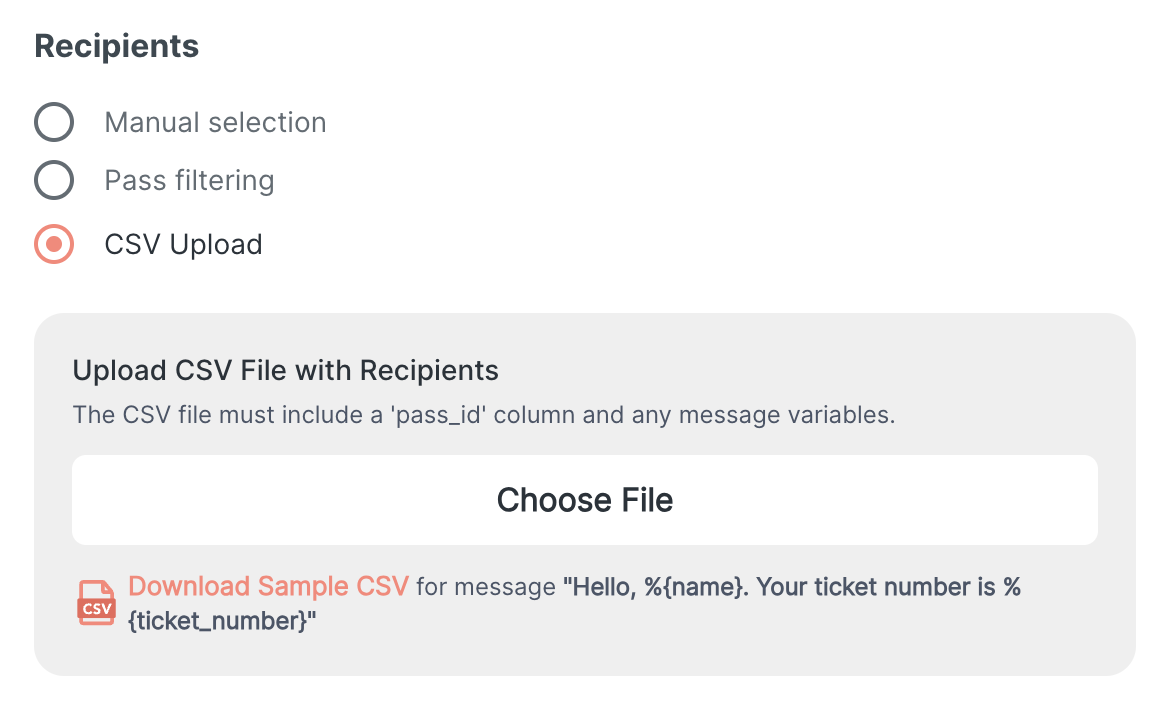Click the words 'message variables' in description

coord(790,415)
